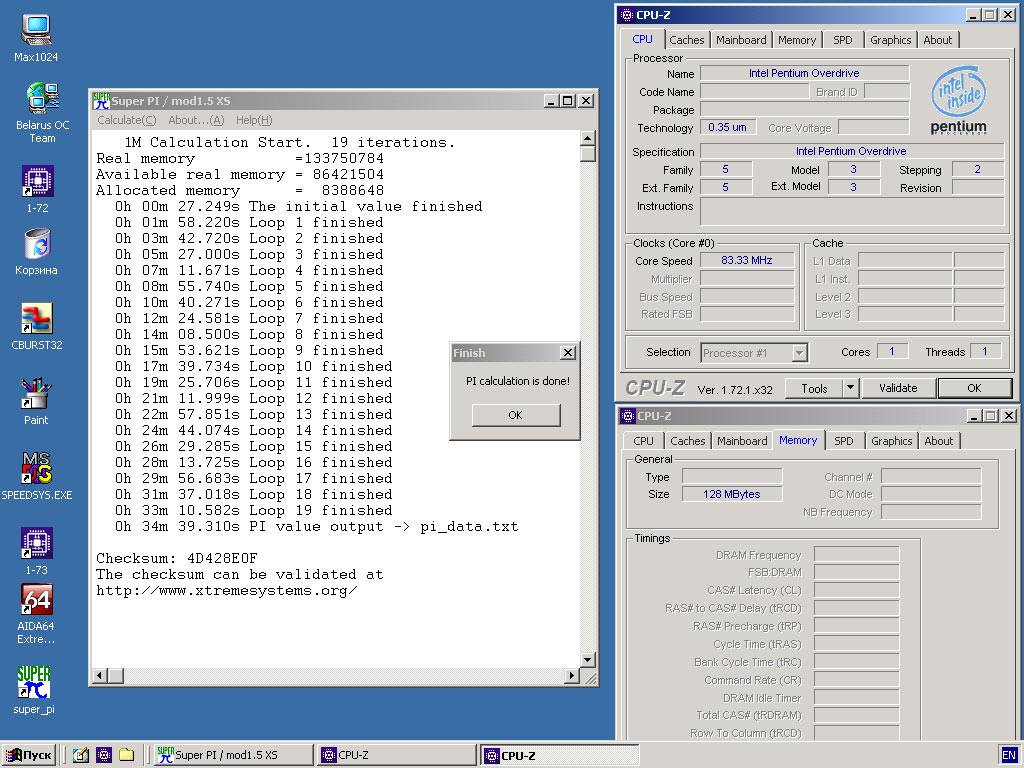
Task: Click the memory Size 128 MBytes field
Action: [x=731, y=494]
